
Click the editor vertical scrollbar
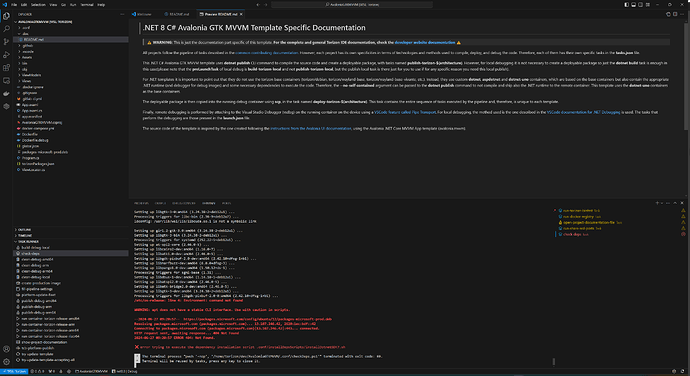point(687,75)
